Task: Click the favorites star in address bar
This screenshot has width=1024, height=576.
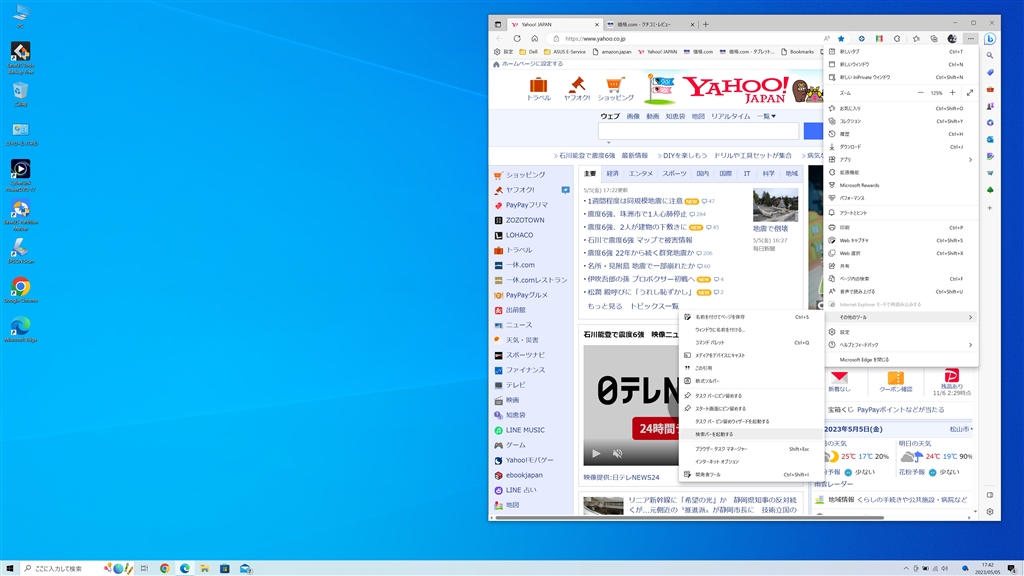Action: pos(841,39)
